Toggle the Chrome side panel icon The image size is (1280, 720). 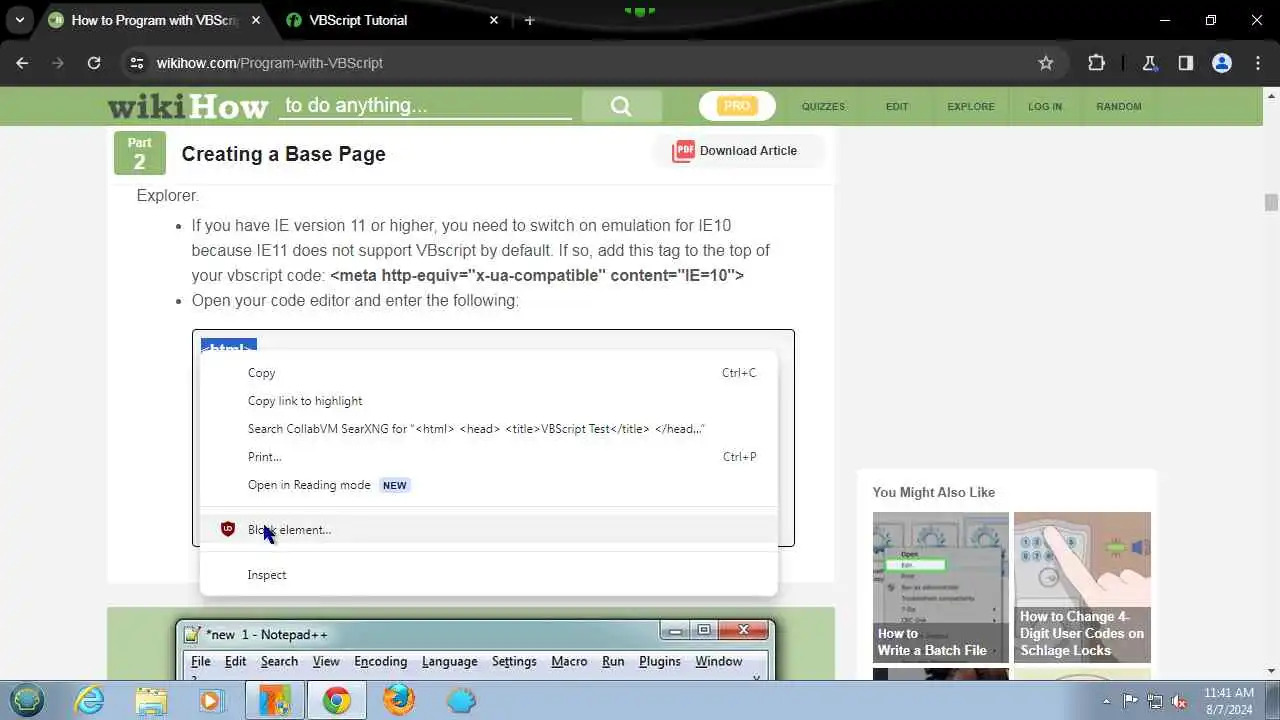click(1185, 63)
